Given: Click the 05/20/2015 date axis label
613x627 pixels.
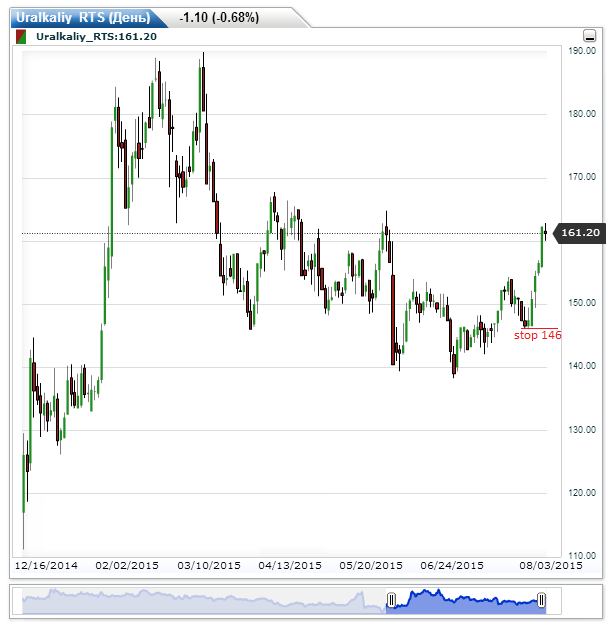Looking at the screenshot, I should point(371,566).
